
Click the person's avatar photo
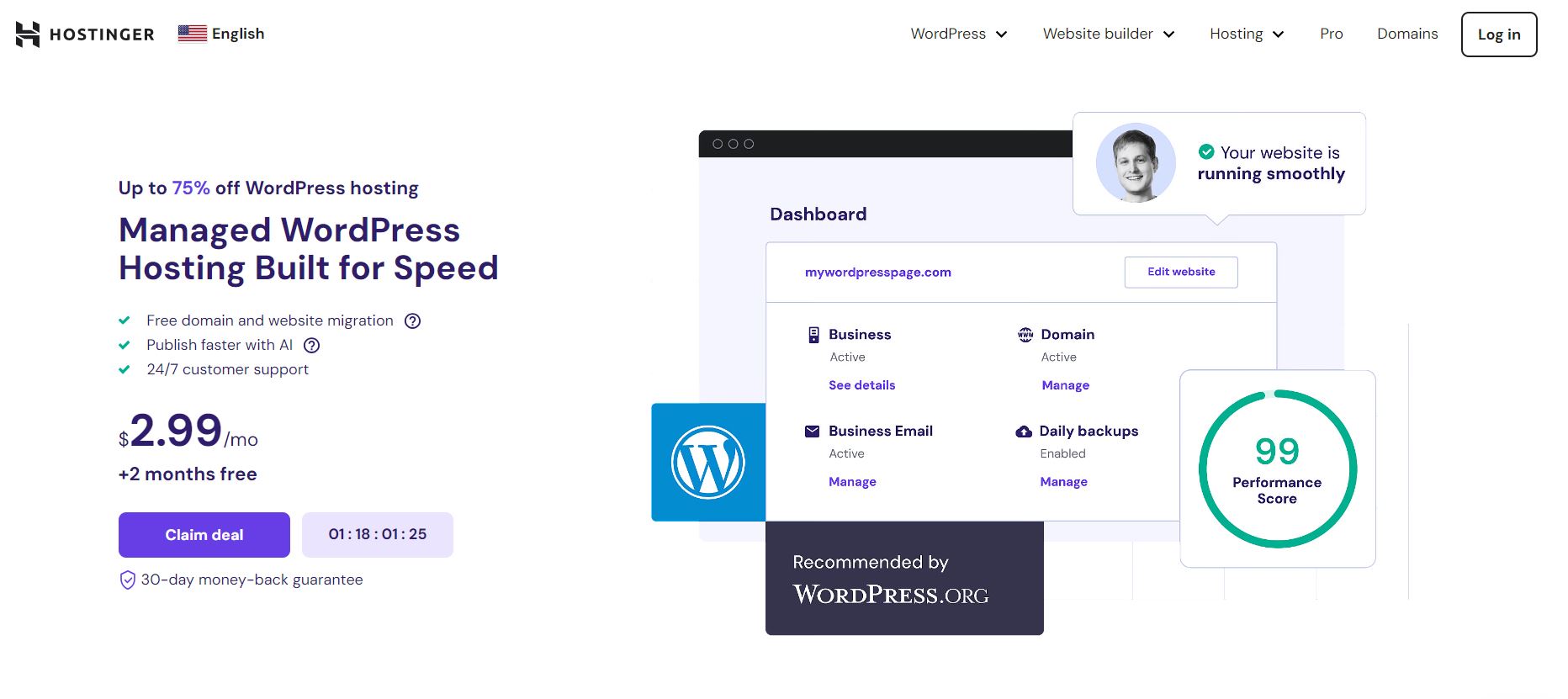click(x=1136, y=162)
